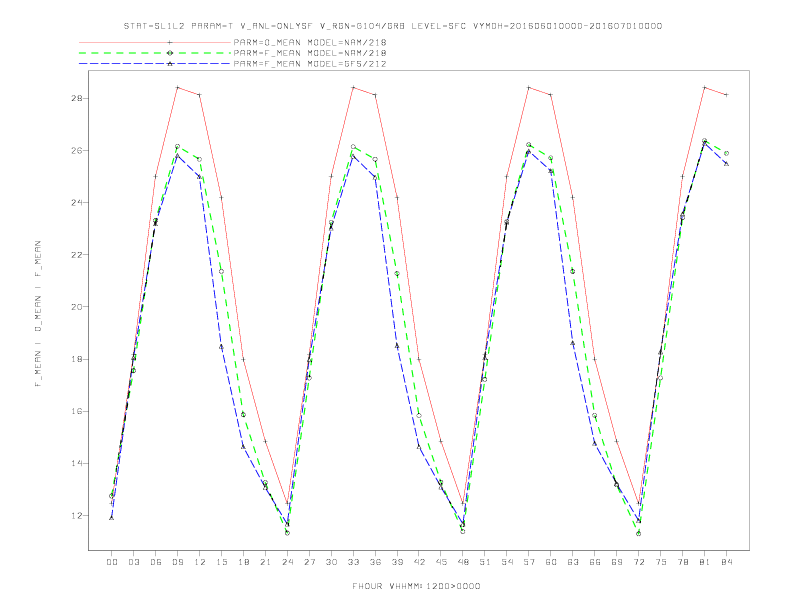
Task: Select legend entry PARM=O_MEAN MODEL=NAM/218
Action: pos(310,42)
